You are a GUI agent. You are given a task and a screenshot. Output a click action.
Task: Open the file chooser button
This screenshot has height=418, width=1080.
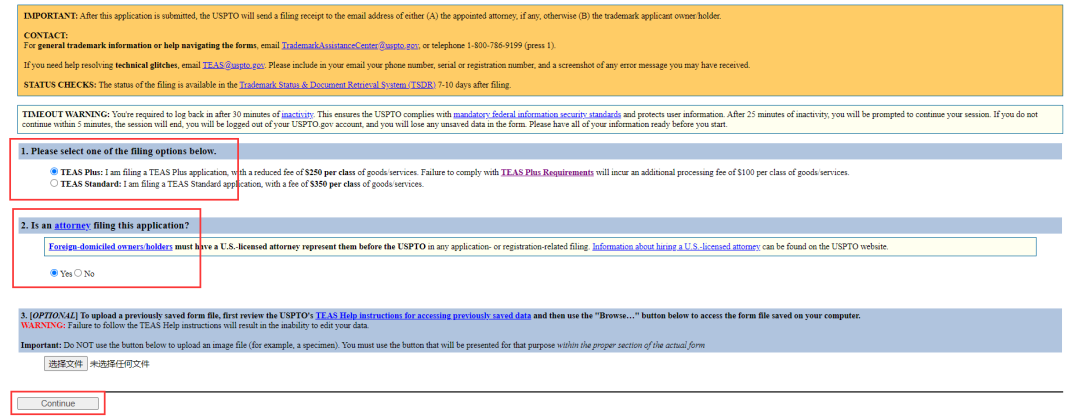(x=65, y=364)
